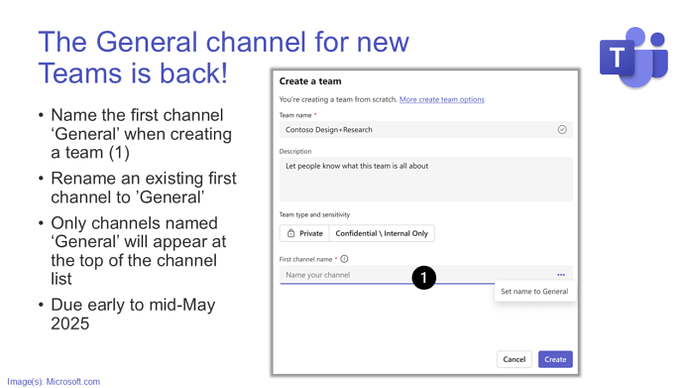
Task: Open the Private team type selector
Action: 305,233
